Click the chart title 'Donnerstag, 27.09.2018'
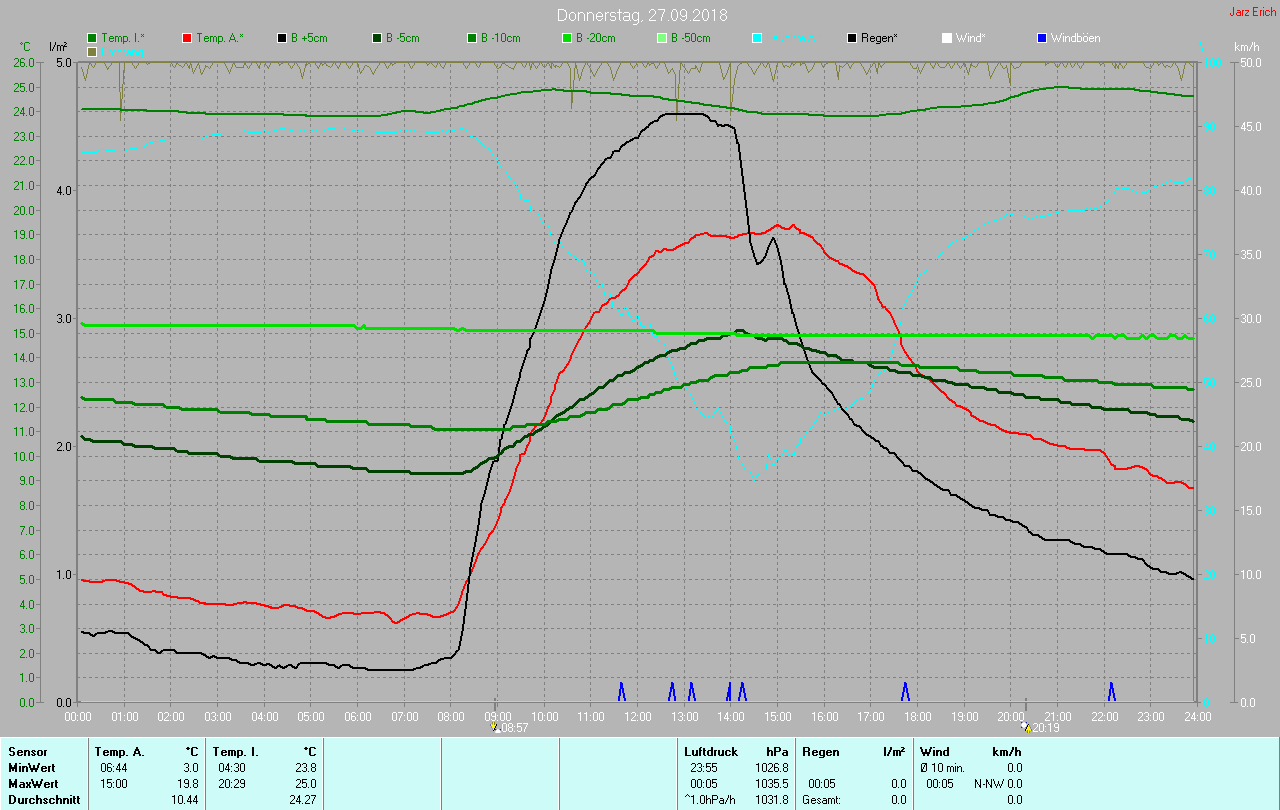This screenshot has height=810, width=1280. point(642,15)
